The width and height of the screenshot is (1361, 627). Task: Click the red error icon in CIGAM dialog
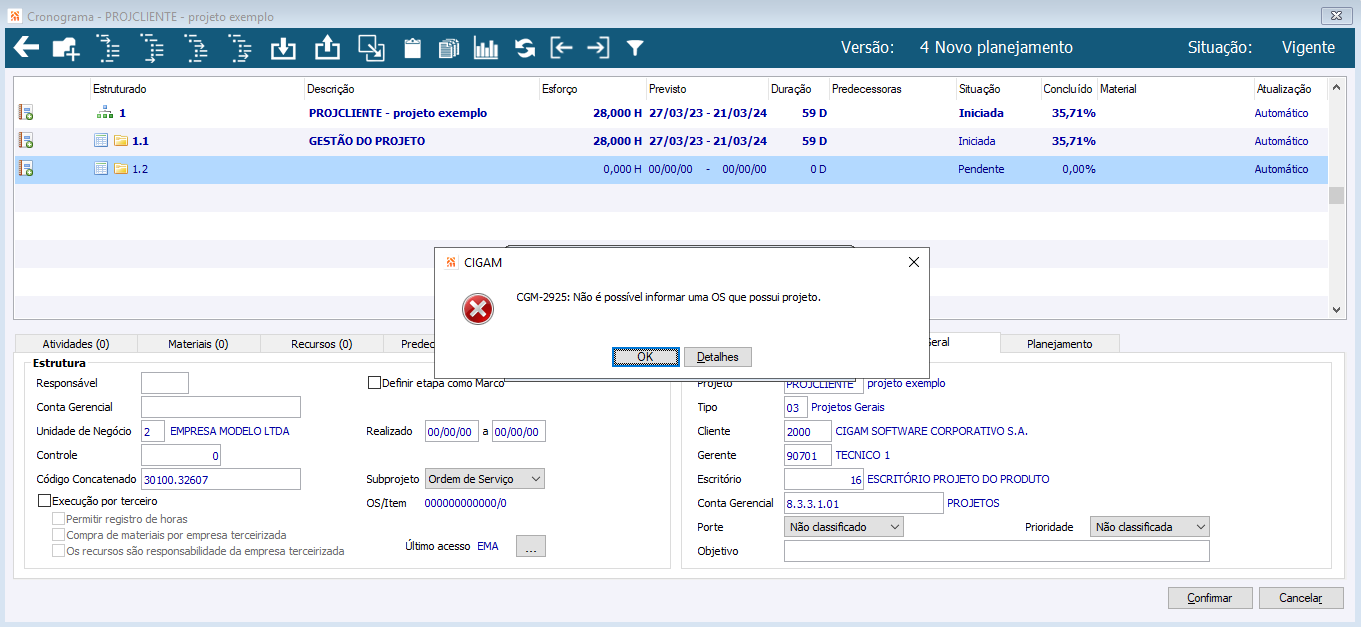click(478, 309)
